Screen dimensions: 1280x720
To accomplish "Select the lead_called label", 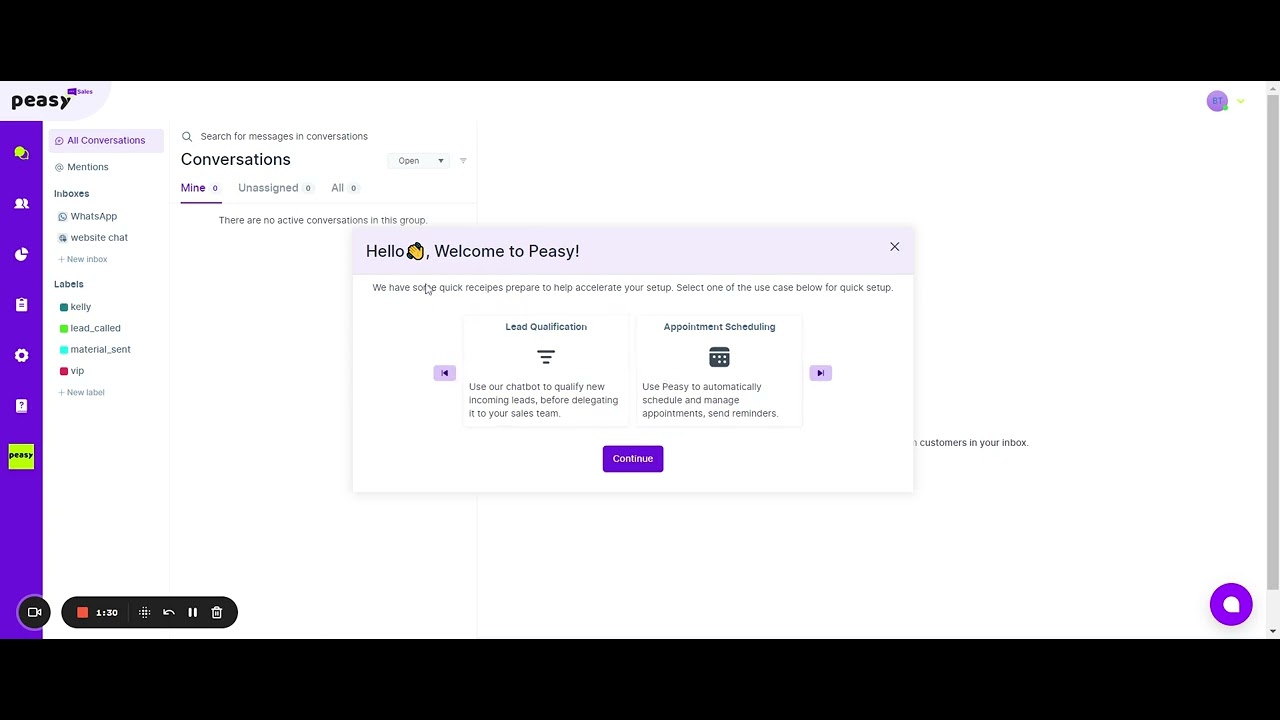I will coord(90,328).
